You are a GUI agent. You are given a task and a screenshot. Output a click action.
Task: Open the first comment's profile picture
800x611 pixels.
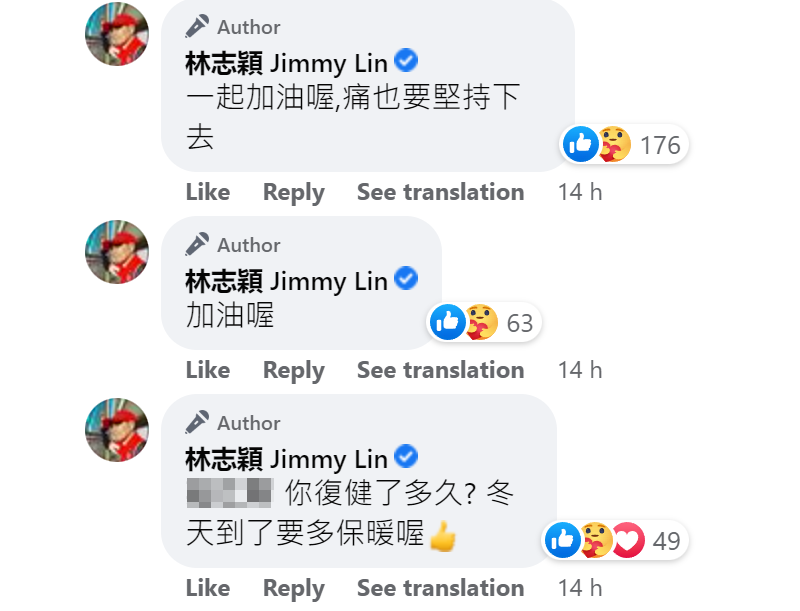pyautogui.click(x=117, y=34)
